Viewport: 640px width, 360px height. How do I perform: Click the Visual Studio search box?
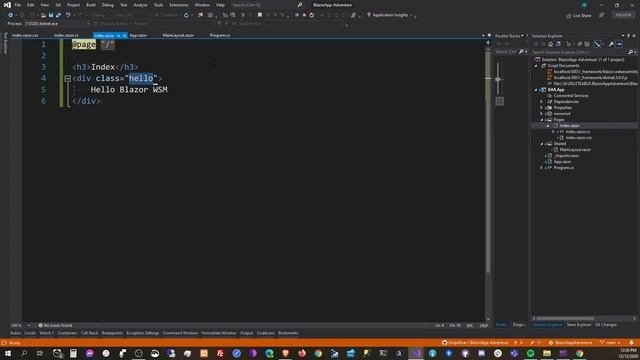click(x=267, y=5)
